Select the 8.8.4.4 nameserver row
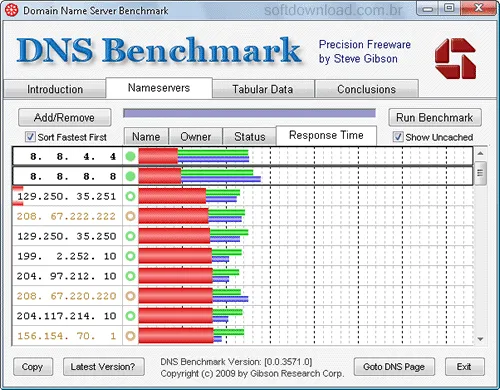The height and width of the screenshot is (390, 500). [x=243, y=156]
